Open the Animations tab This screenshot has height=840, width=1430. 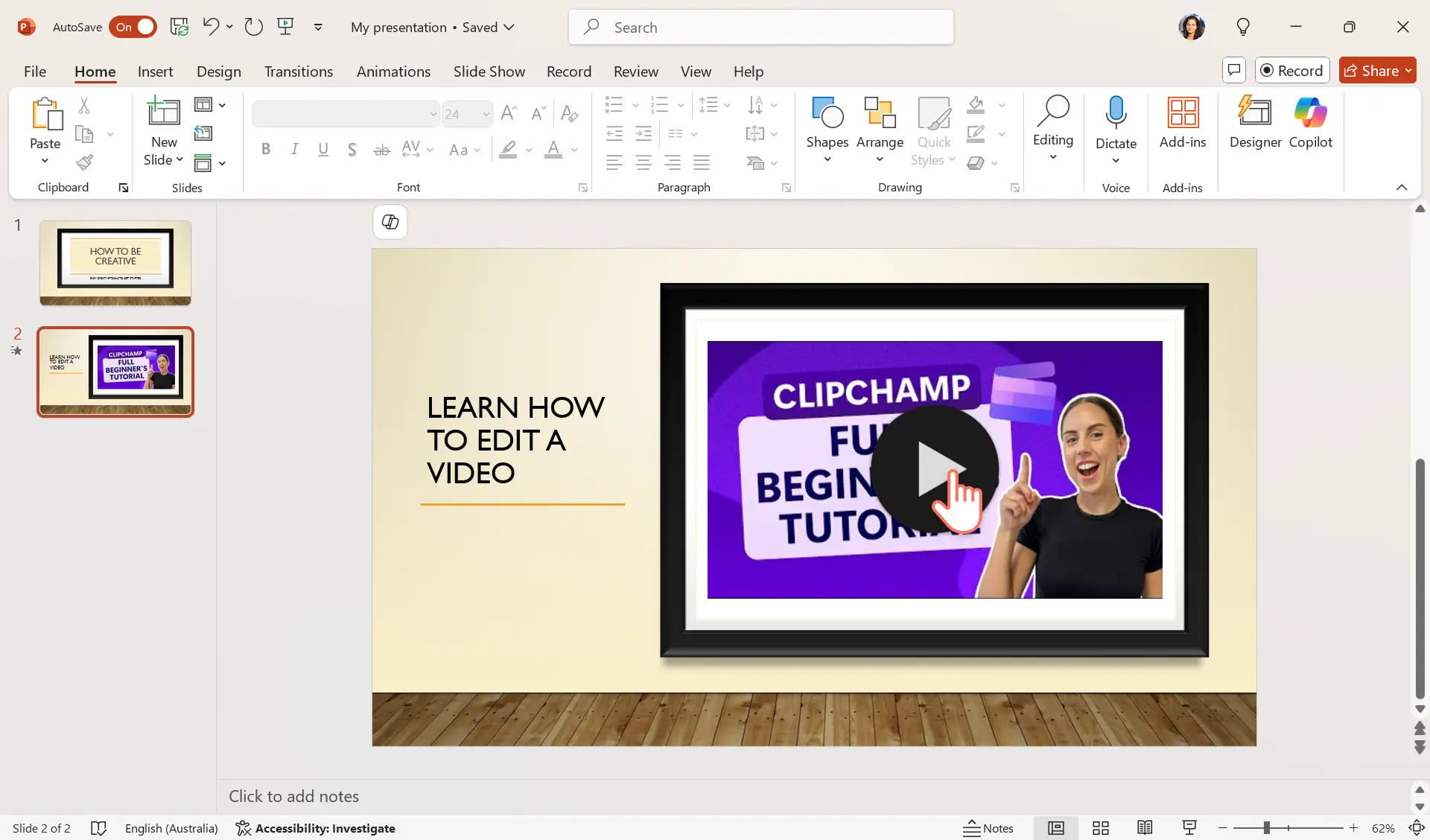point(393,72)
